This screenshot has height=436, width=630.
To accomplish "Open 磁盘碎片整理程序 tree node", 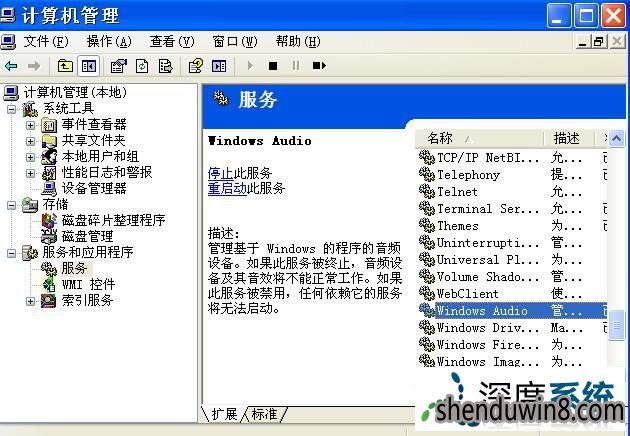I will (x=113, y=220).
